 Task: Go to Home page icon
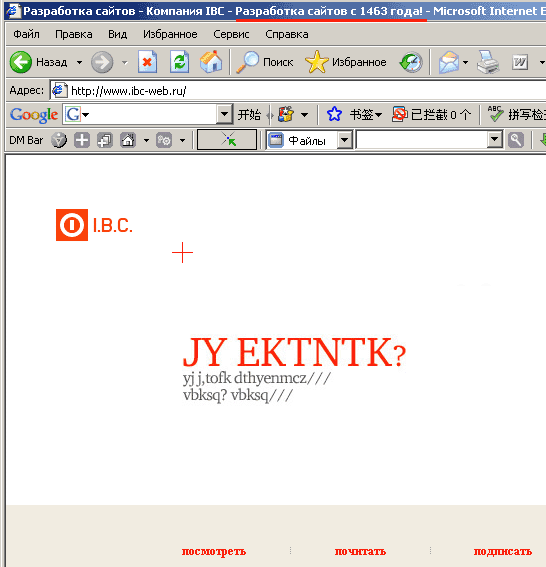(x=211, y=62)
